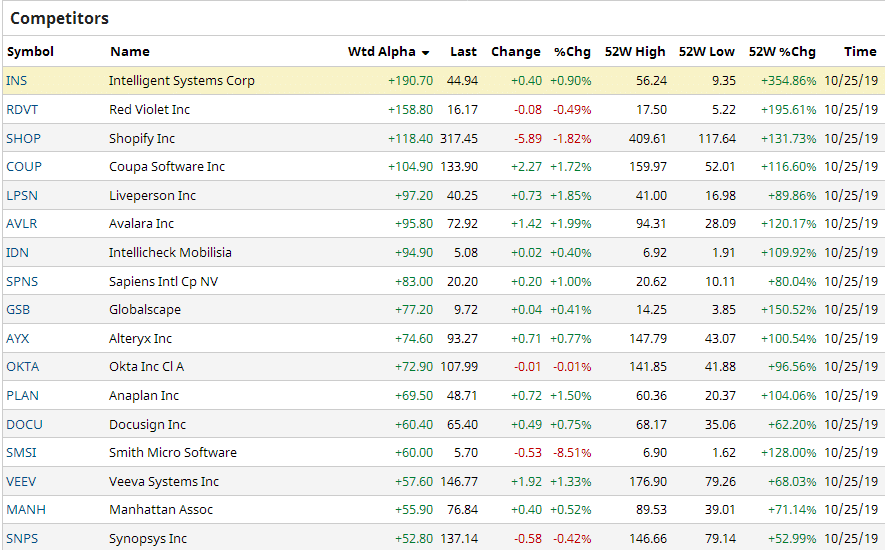Open the MANH symbol link
The image size is (885, 550).
pyautogui.click(x=26, y=510)
